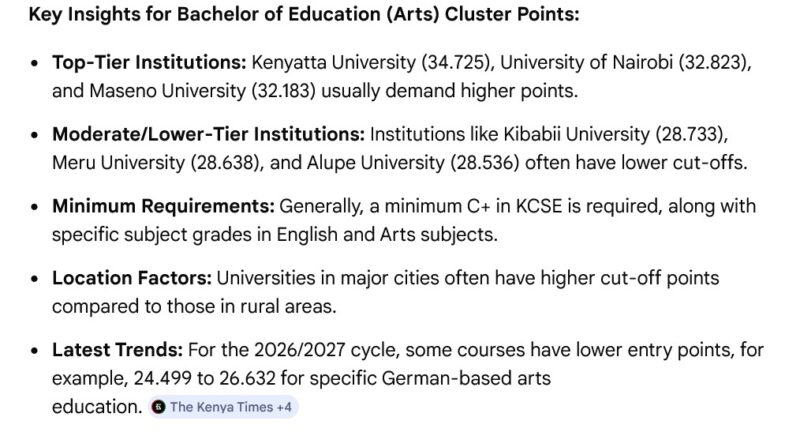
Task: Open The Kenya Times +4 sources chip
Action: pyautogui.click(x=223, y=407)
